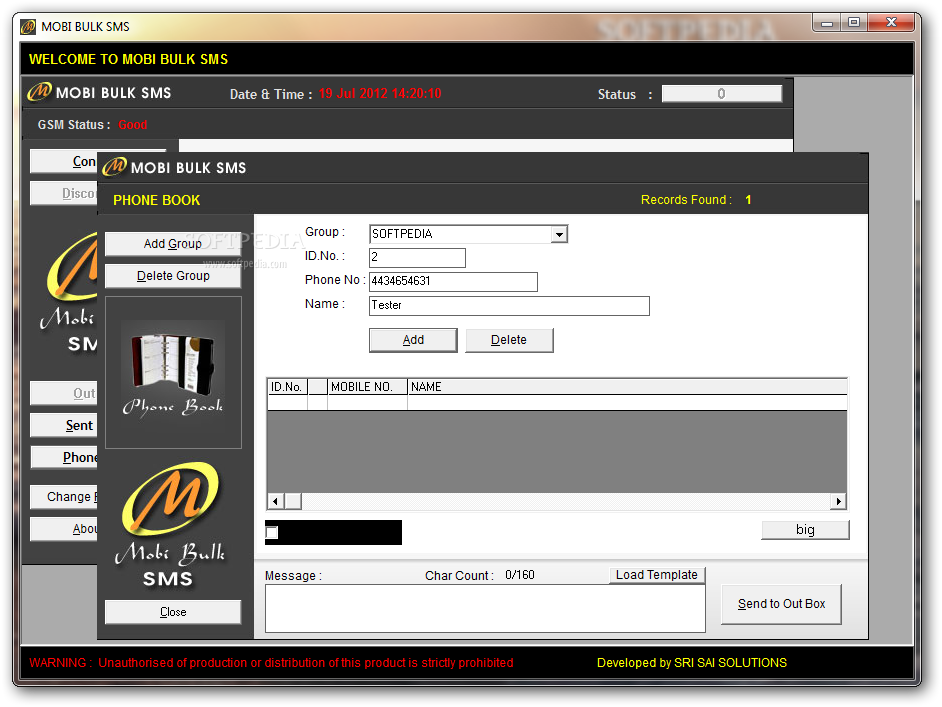Click the Out Box button in main window
942x707 pixels.
click(64, 393)
